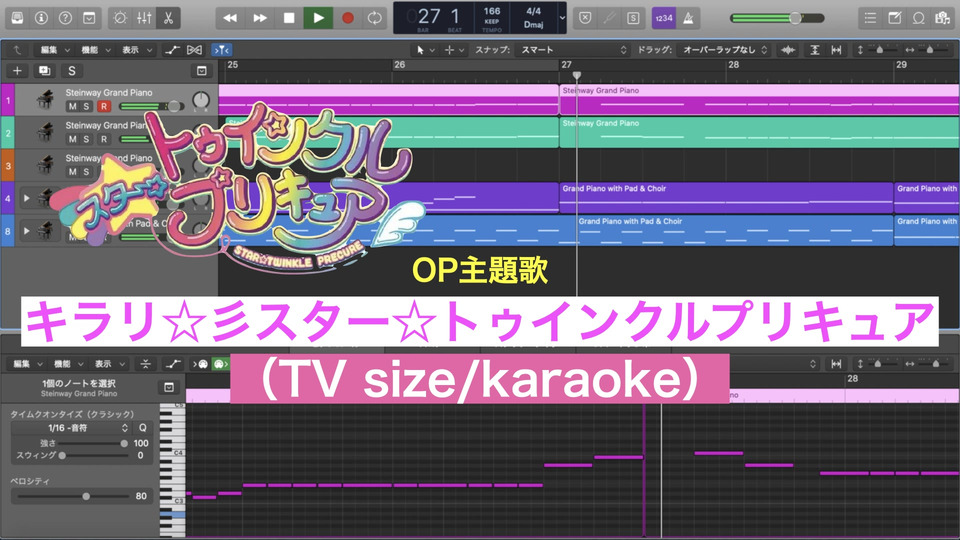Click bar 28 in the Tracks ruler
This screenshot has width=960, height=540.
point(733,64)
